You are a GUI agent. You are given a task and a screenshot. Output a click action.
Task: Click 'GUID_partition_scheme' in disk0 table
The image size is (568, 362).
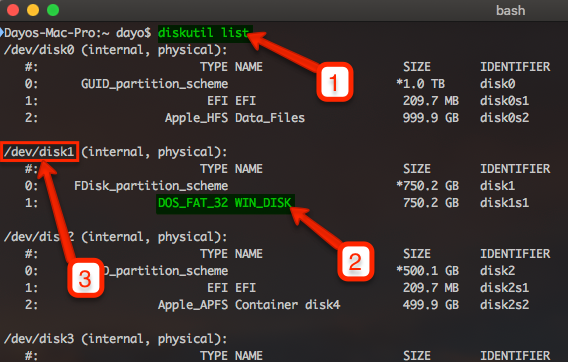154,84
